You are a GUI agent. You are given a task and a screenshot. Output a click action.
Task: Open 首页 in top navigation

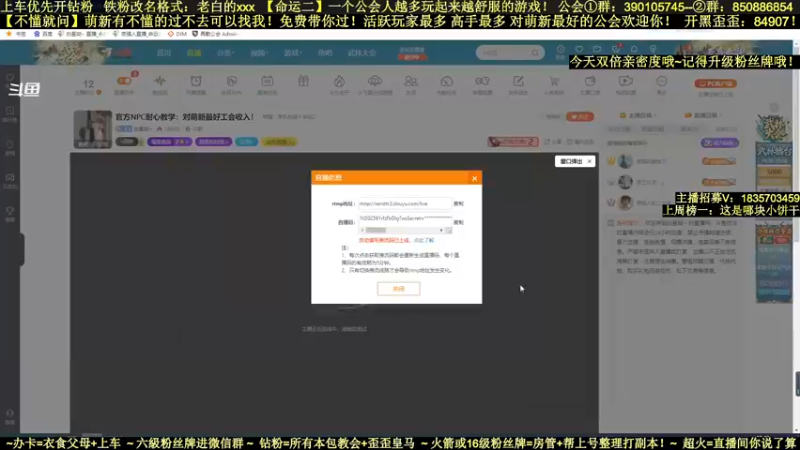[164, 53]
